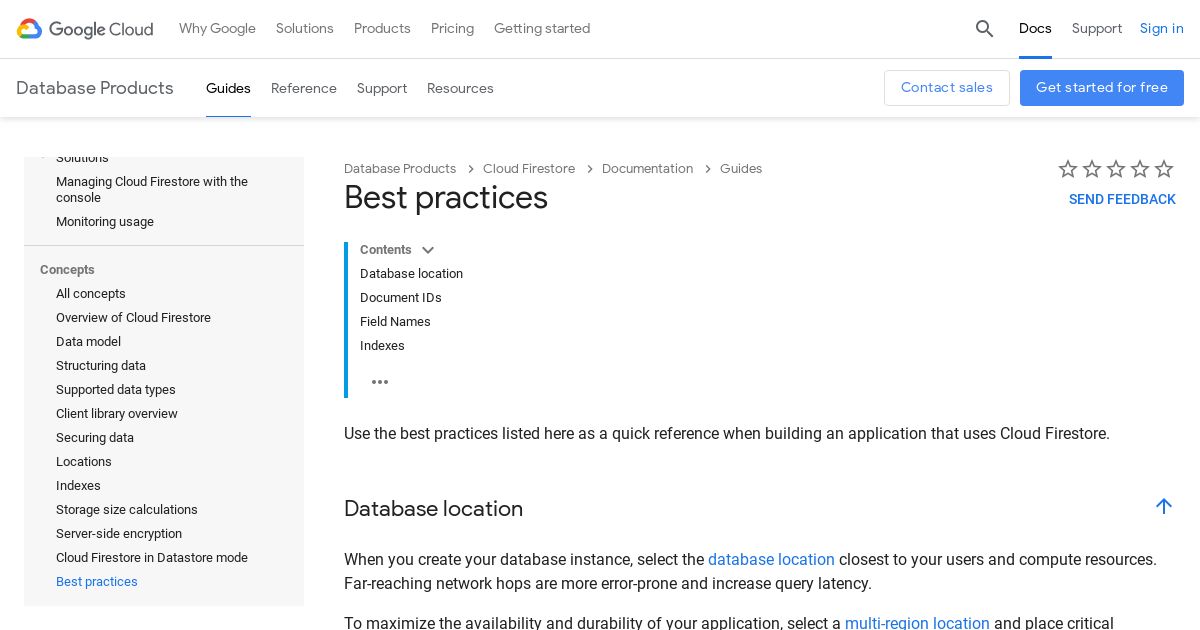Open Server-side encryption
Viewport: 1200px width, 630px height.
click(119, 534)
